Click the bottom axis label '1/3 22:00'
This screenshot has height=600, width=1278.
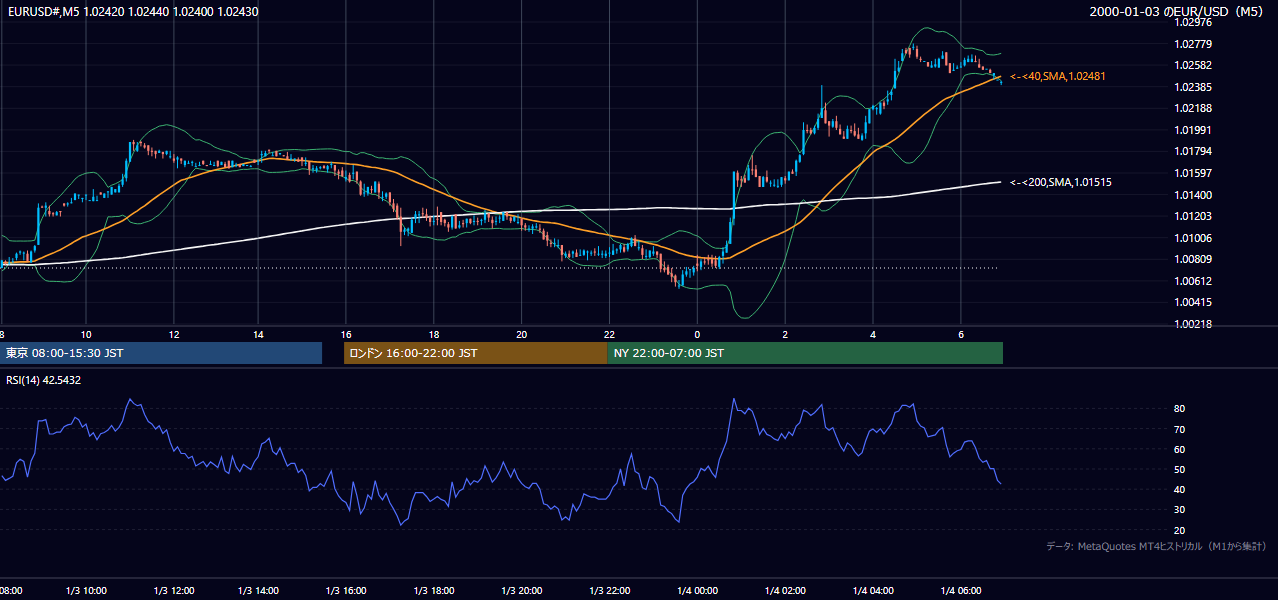tap(610, 591)
